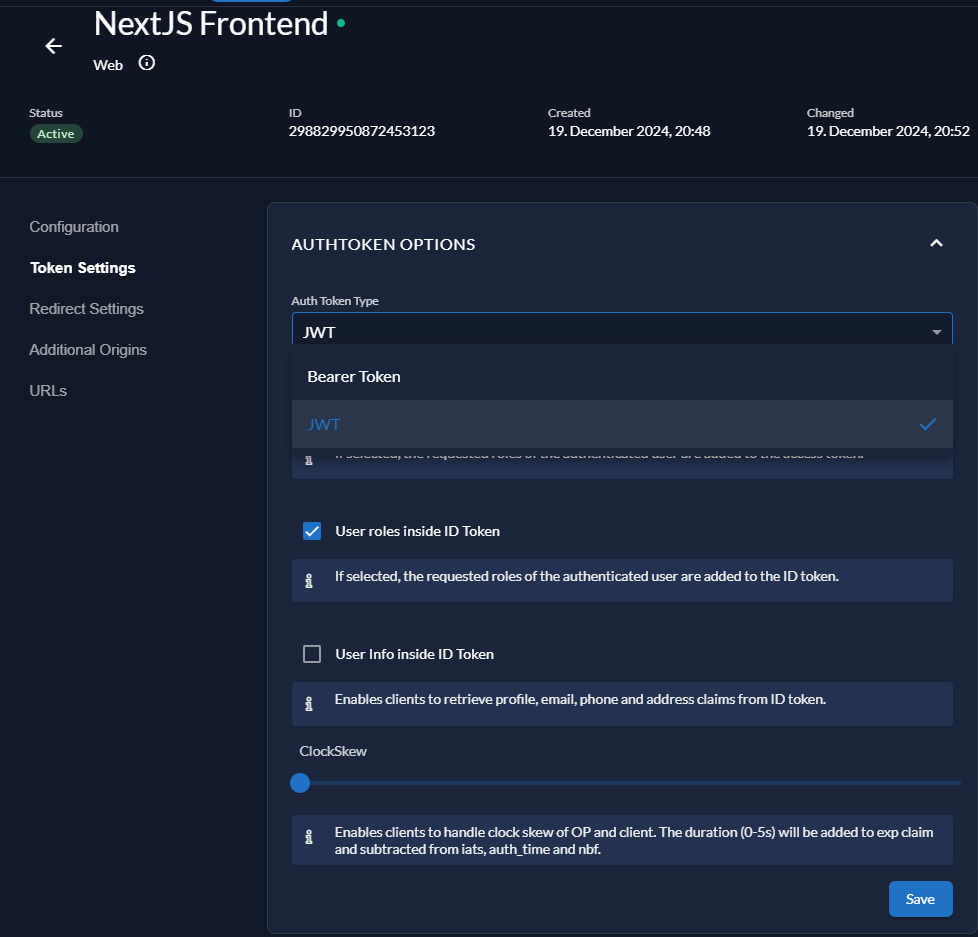Enable User Info inside ID Token checkbox

click(312, 654)
